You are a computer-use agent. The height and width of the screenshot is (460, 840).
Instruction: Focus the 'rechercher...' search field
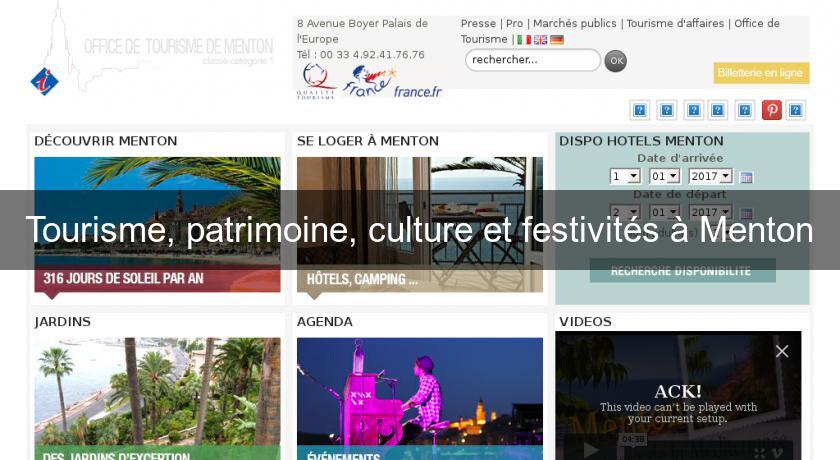533,60
